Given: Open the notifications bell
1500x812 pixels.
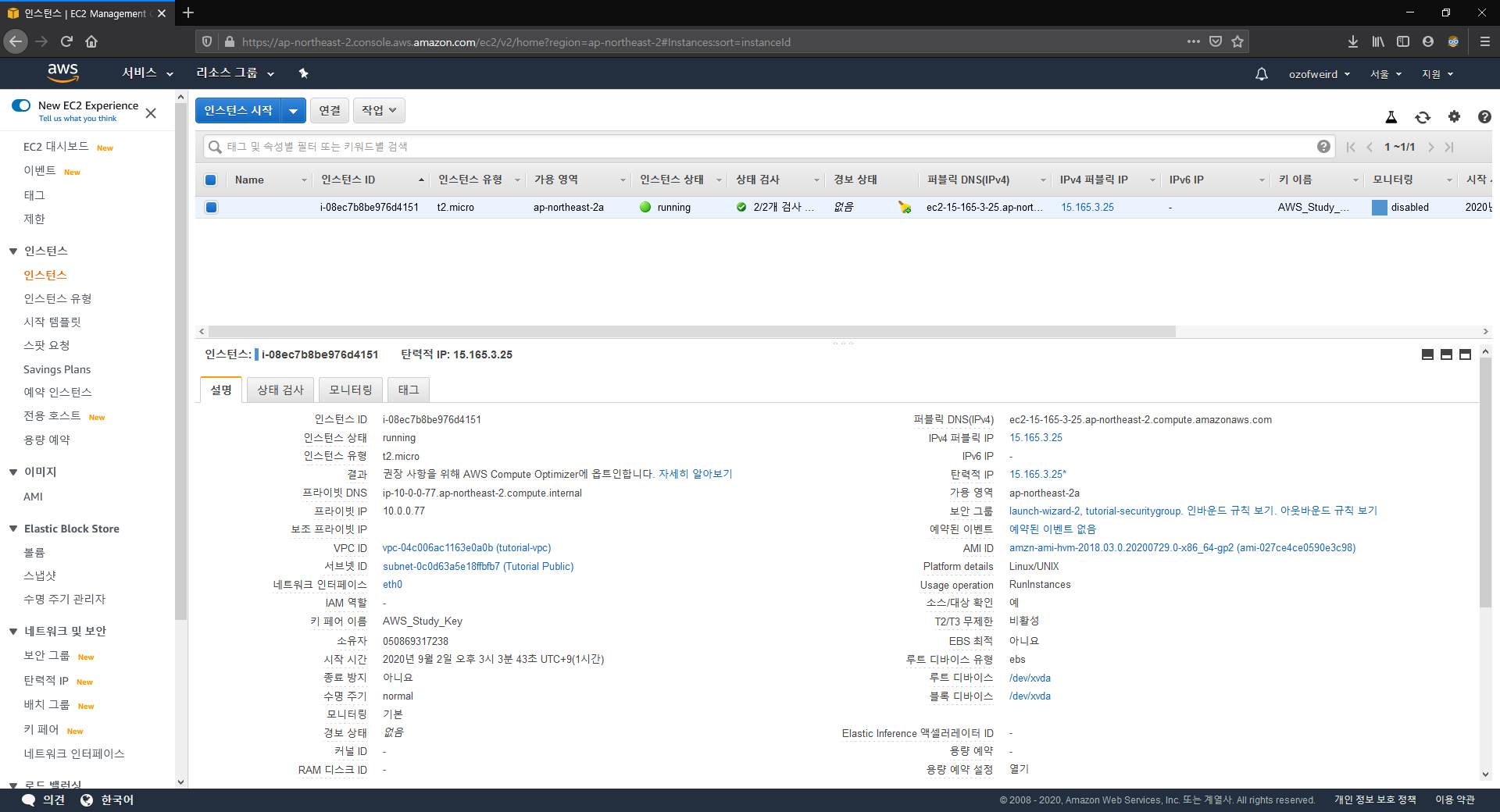Looking at the screenshot, I should (x=1261, y=74).
